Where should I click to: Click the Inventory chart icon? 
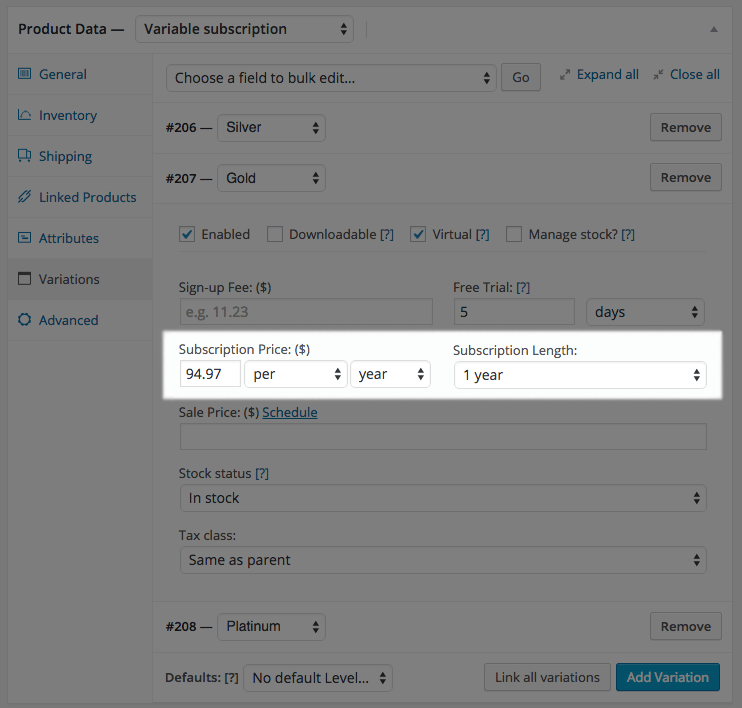point(24,115)
